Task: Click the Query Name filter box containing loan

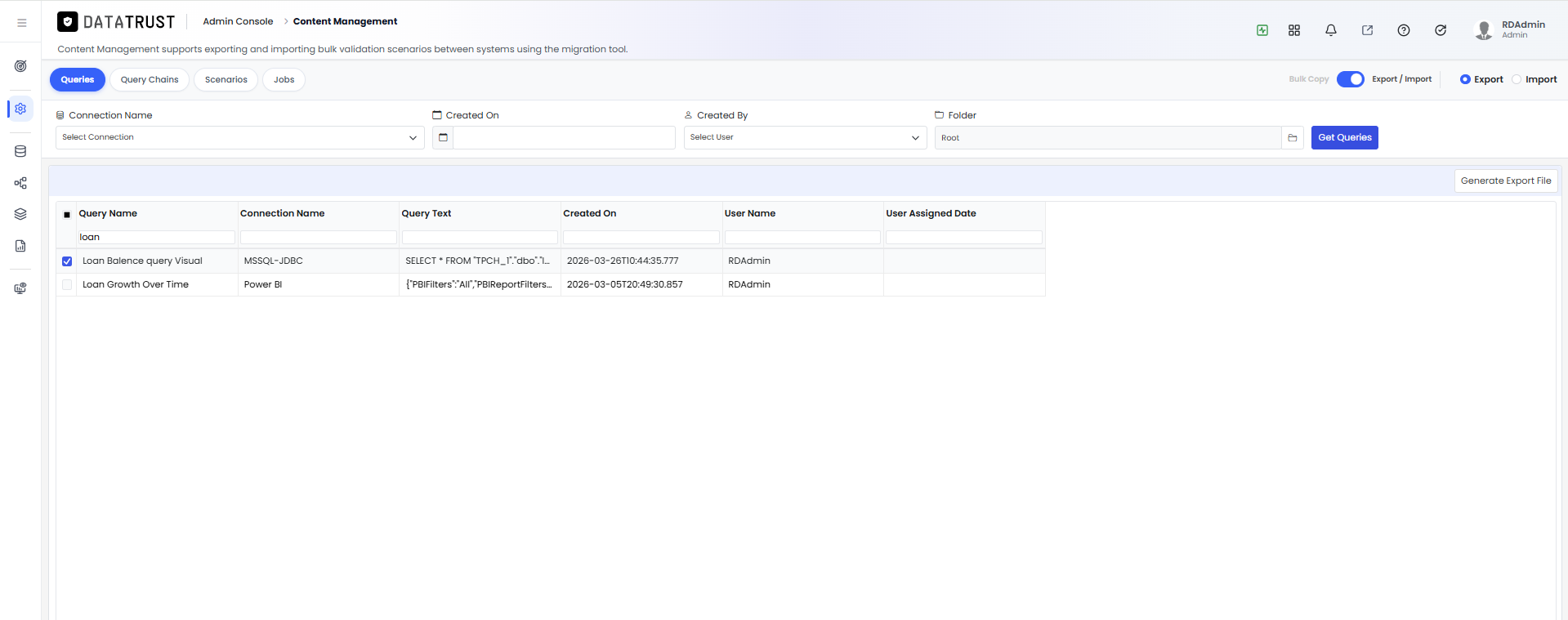Action: coord(156,237)
